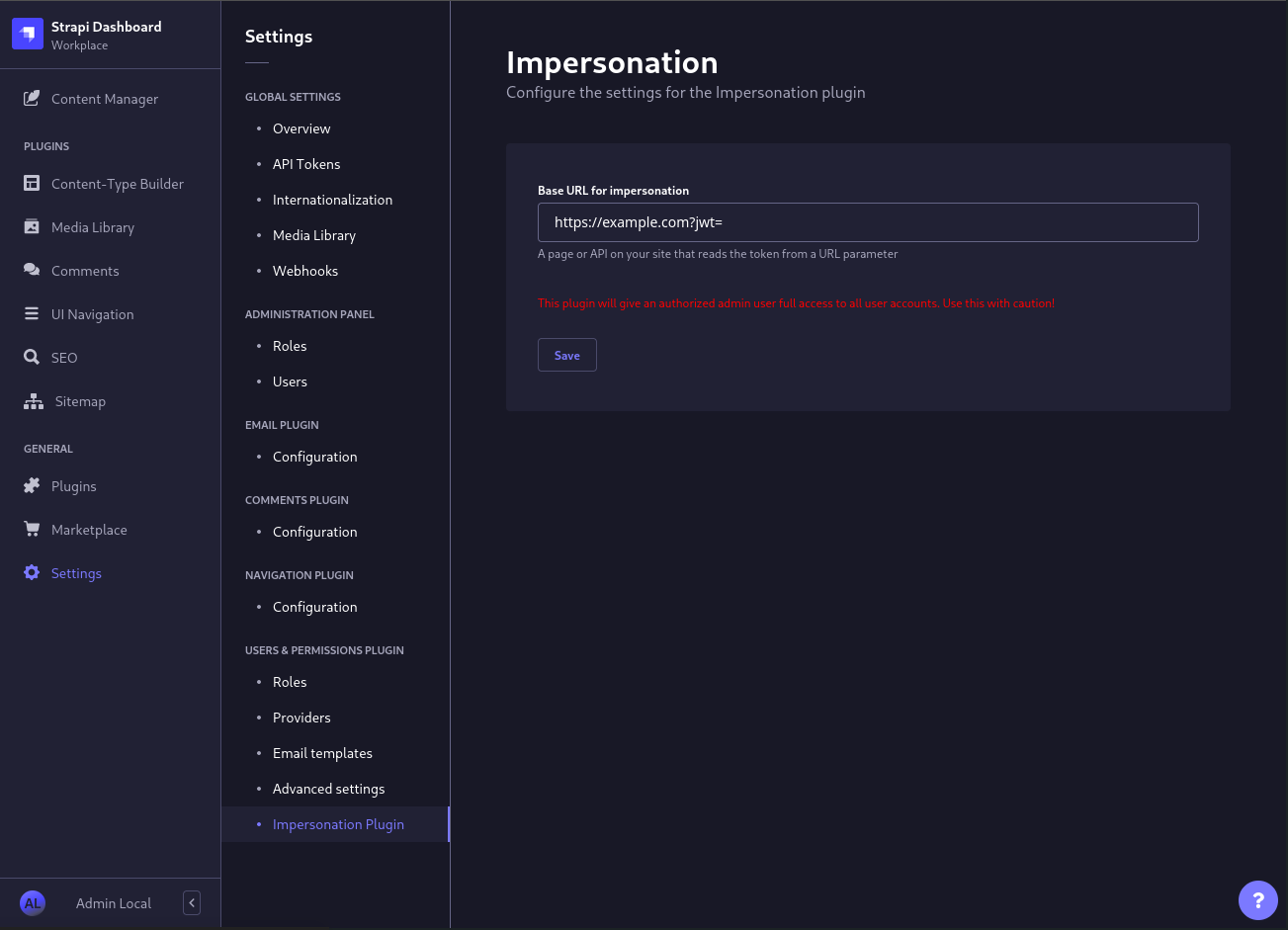Image resolution: width=1288 pixels, height=930 pixels.
Task: Click the Content-Type Builder layout icon
Action: click(x=32, y=184)
